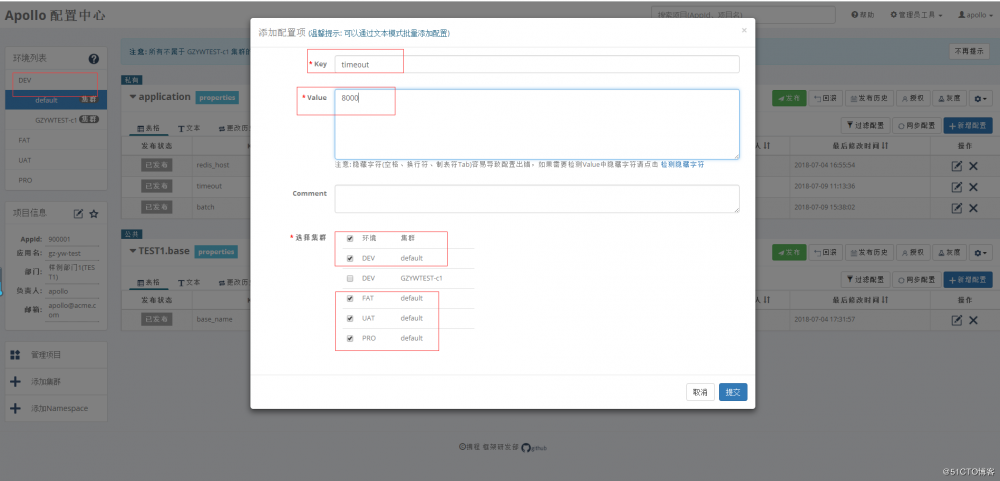Add a cluster via the 添加集群 plus icon

click(x=16, y=381)
